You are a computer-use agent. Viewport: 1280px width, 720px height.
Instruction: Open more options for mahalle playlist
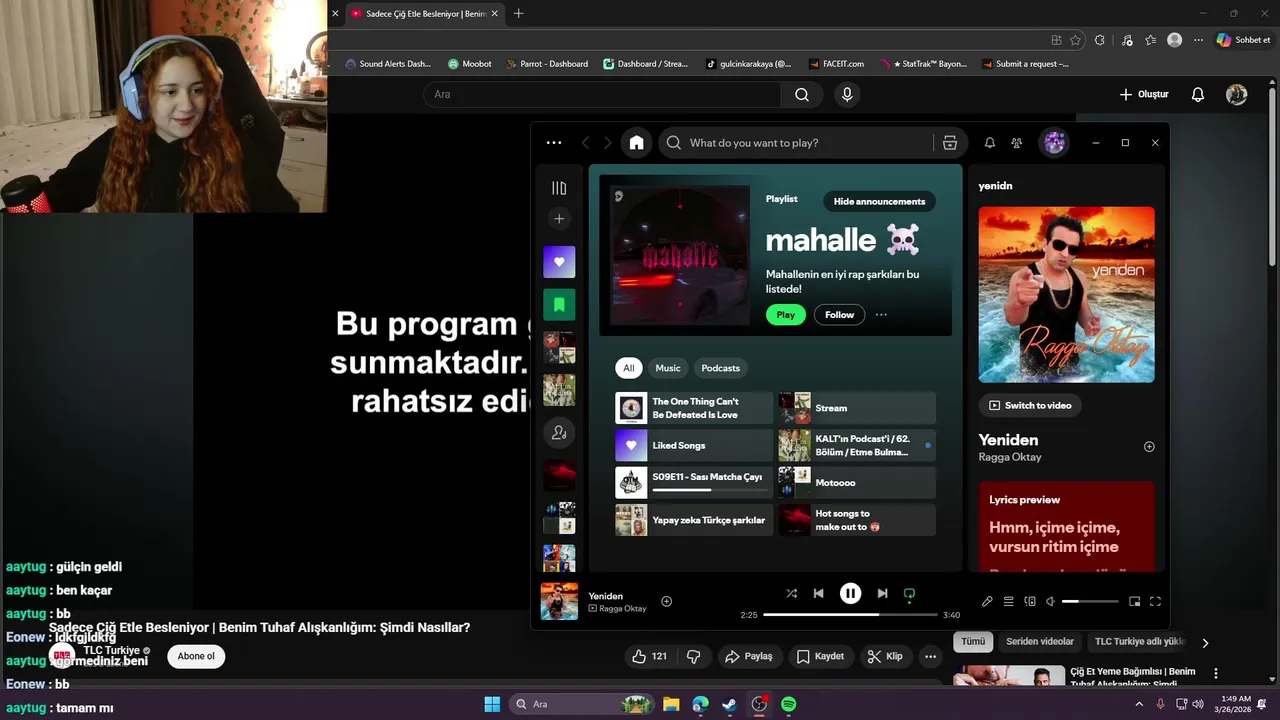pyautogui.click(x=881, y=315)
